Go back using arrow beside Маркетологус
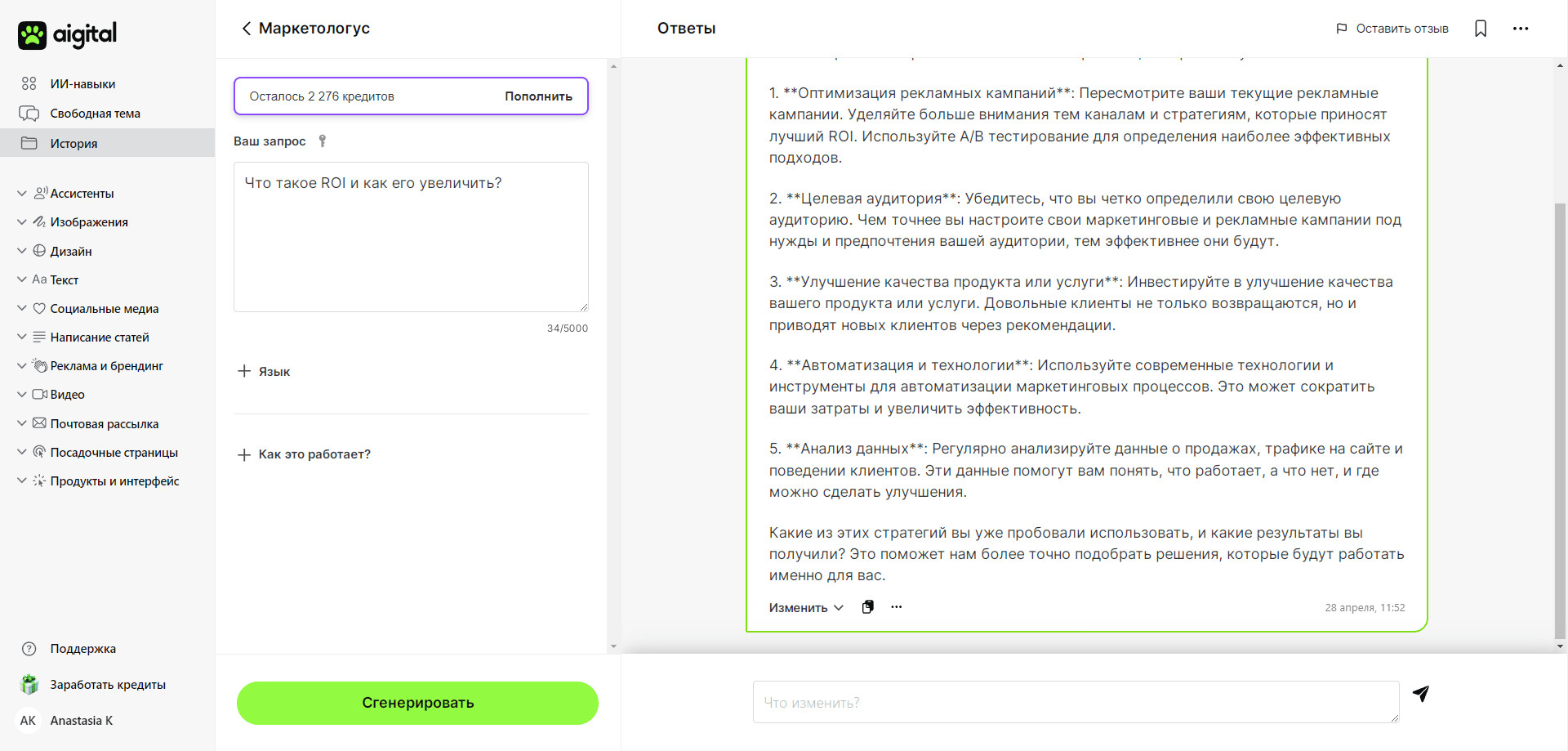This screenshot has width=1568, height=751. pyautogui.click(x=246, y=29)
